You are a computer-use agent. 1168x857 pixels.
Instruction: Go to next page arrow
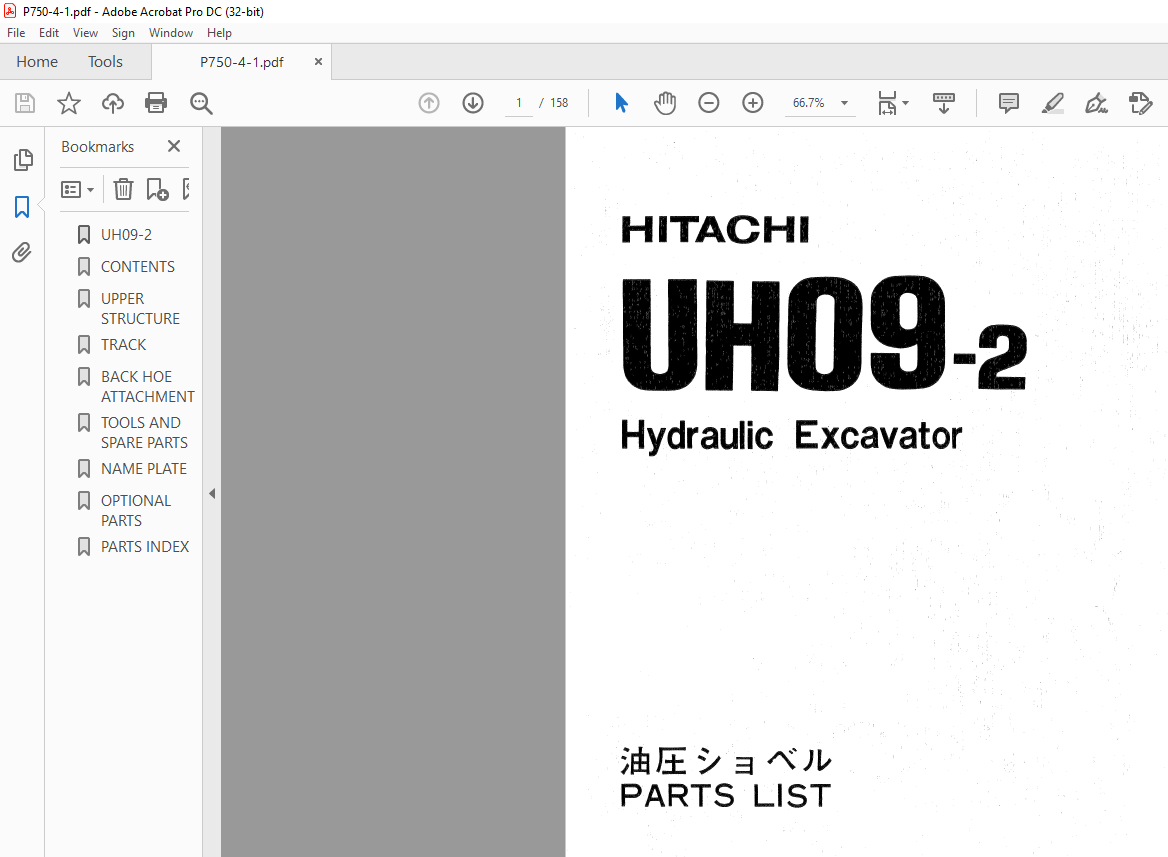473,103
